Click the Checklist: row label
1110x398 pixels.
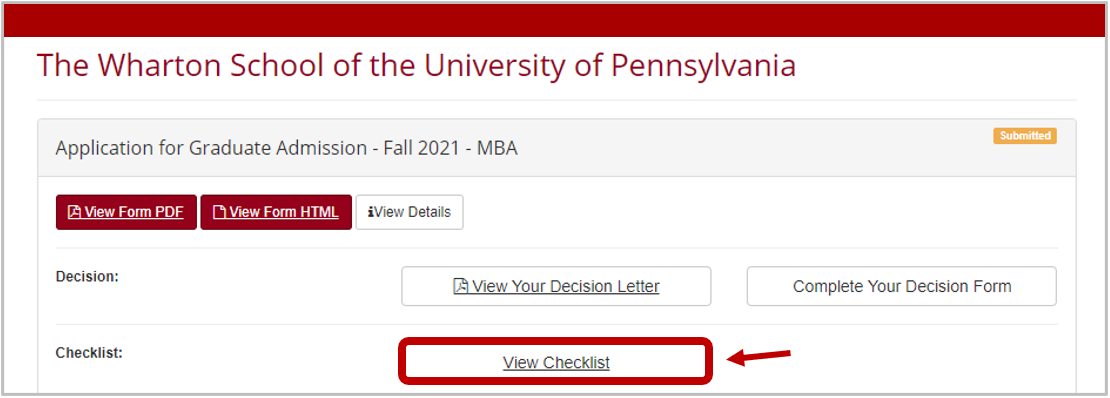(x=89, y=353)
